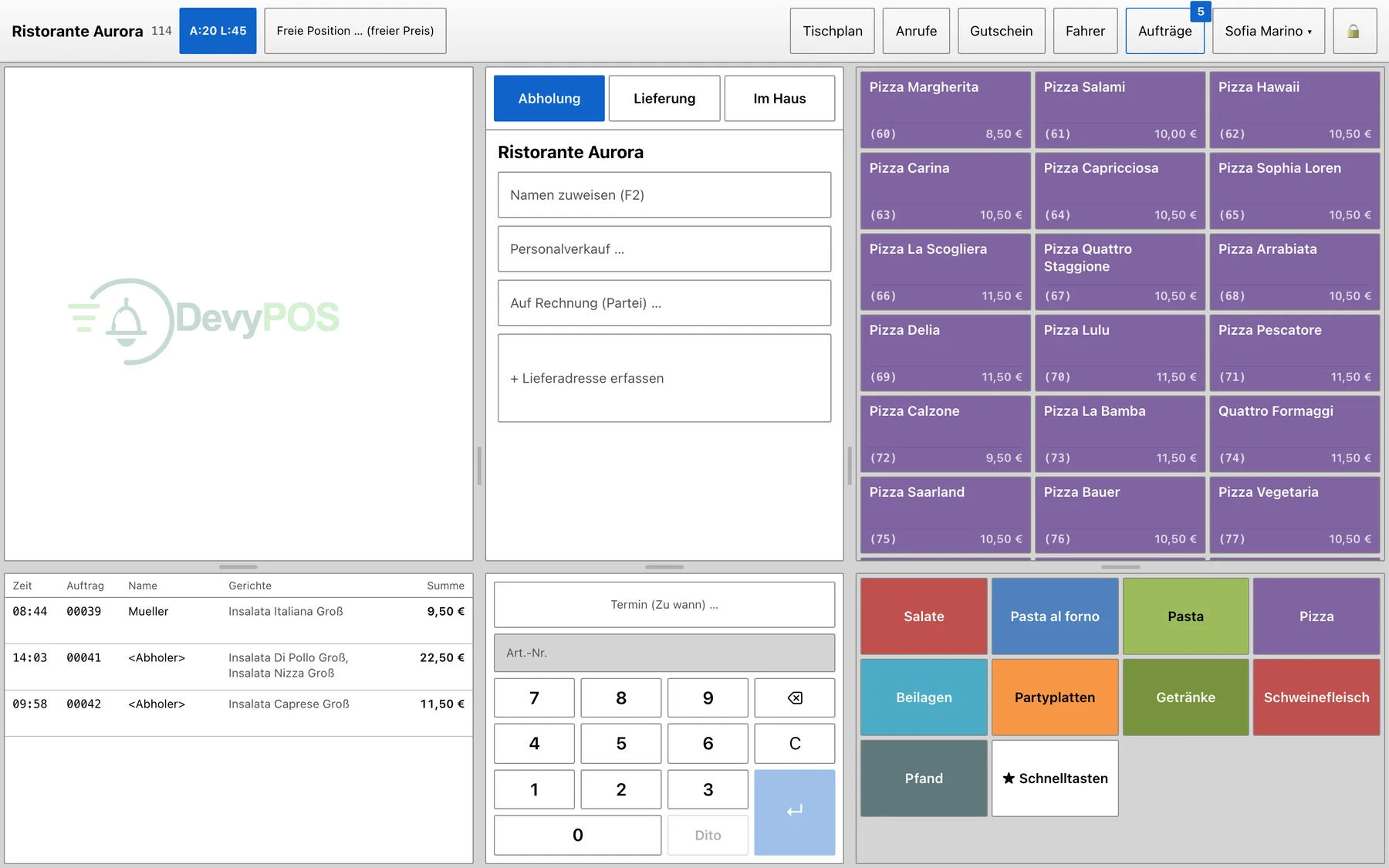Select Auf Rechnung (Partei) option
1389x868 pixels.
click(664, 302)
